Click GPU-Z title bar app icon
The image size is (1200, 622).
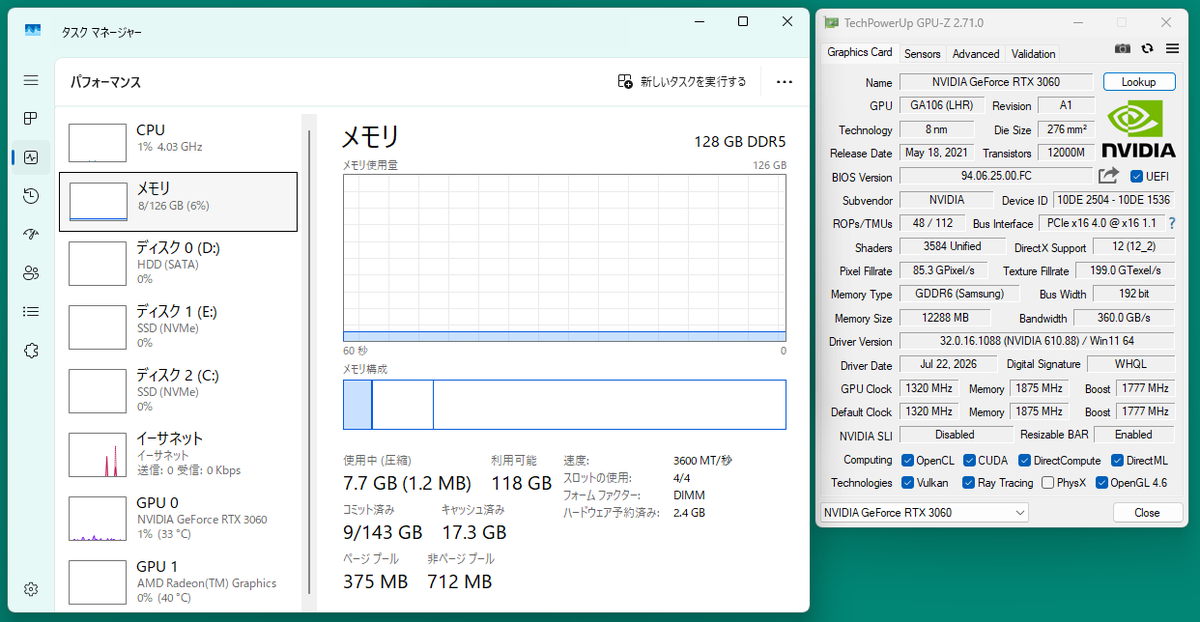(831, 22)
